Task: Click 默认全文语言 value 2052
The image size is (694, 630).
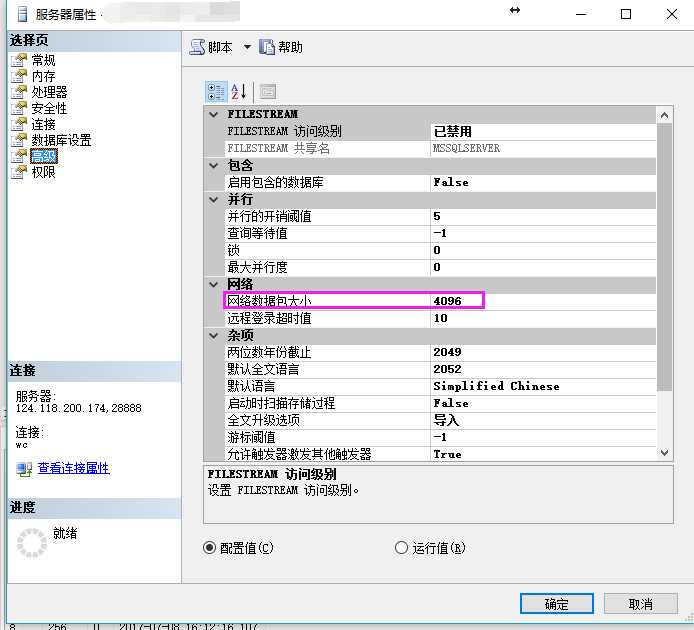Action: [447, 369]
